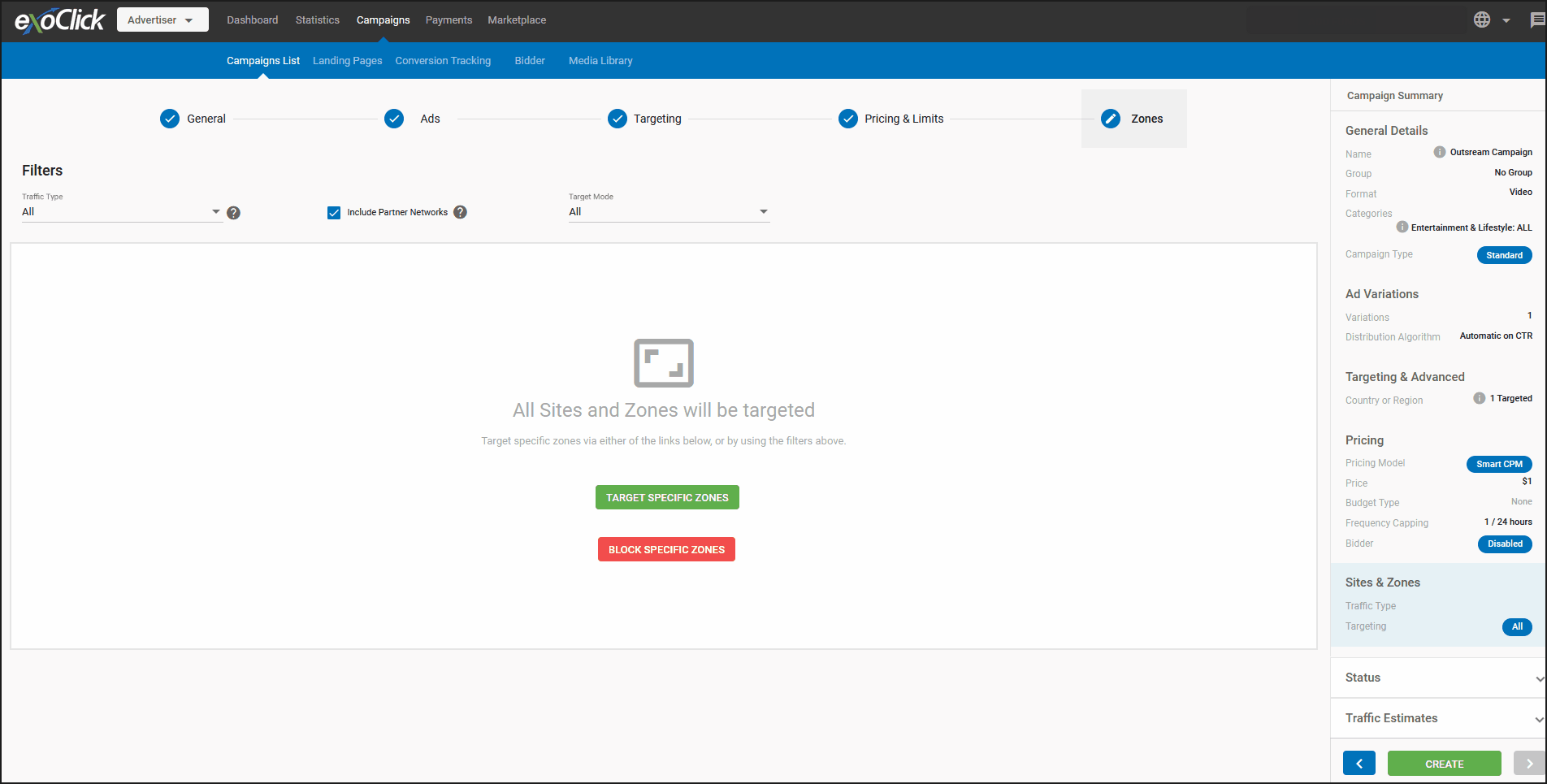The width and height of the screenshot is (1547, 784).
Task: Toggle Include Partner Networks checkbox
Action: click(x=334, y=213)
